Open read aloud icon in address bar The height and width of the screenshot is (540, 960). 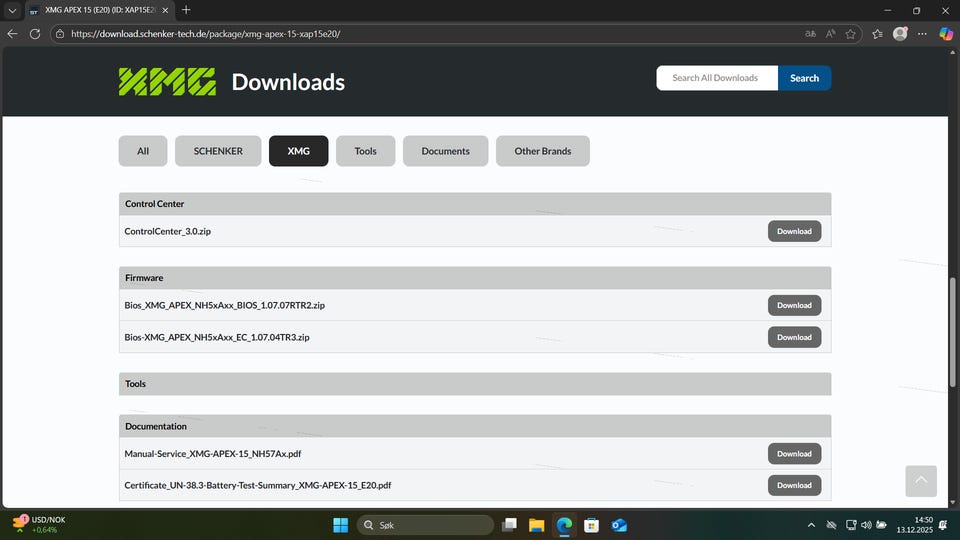(x=830, y=34)
